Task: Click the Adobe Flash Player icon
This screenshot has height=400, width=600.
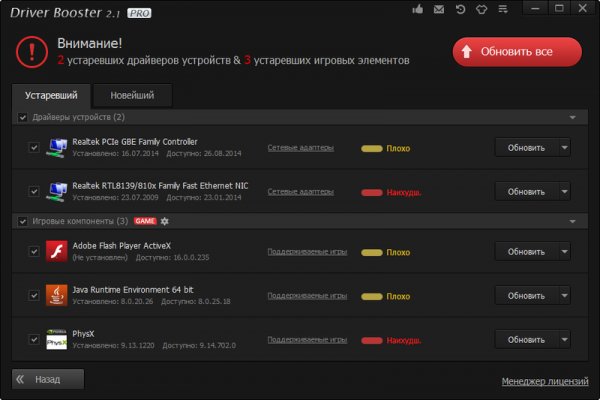Action: click(57, 251)
